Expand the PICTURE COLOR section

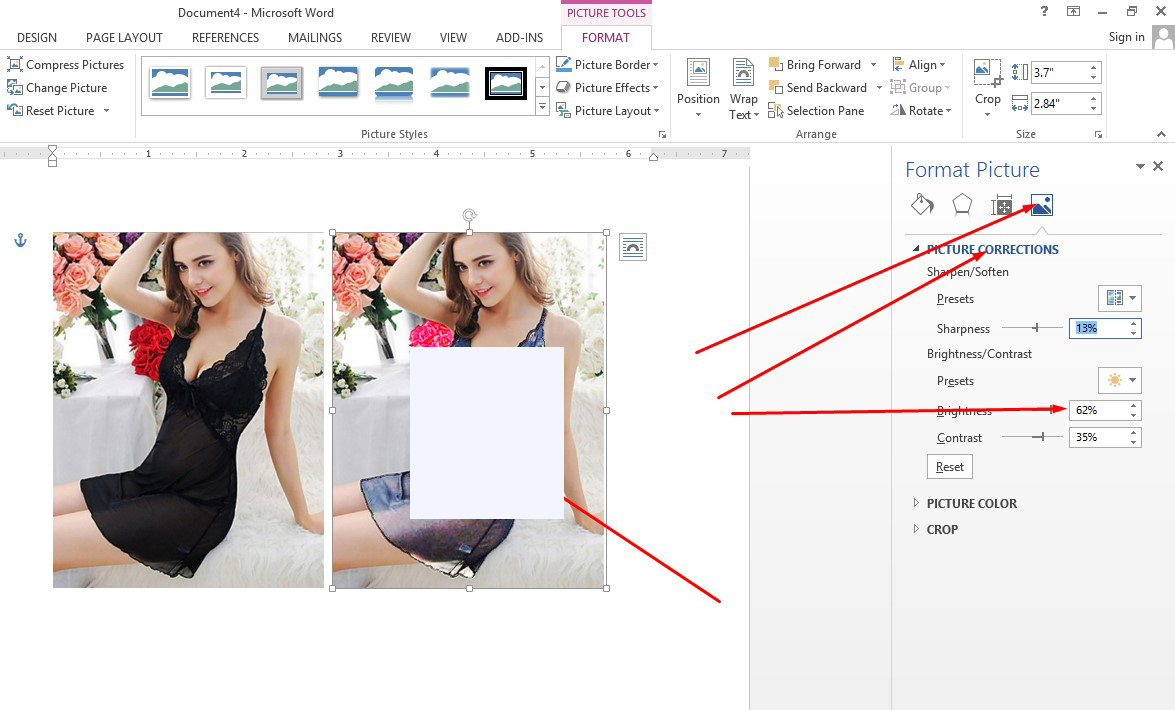click(971, 503)
